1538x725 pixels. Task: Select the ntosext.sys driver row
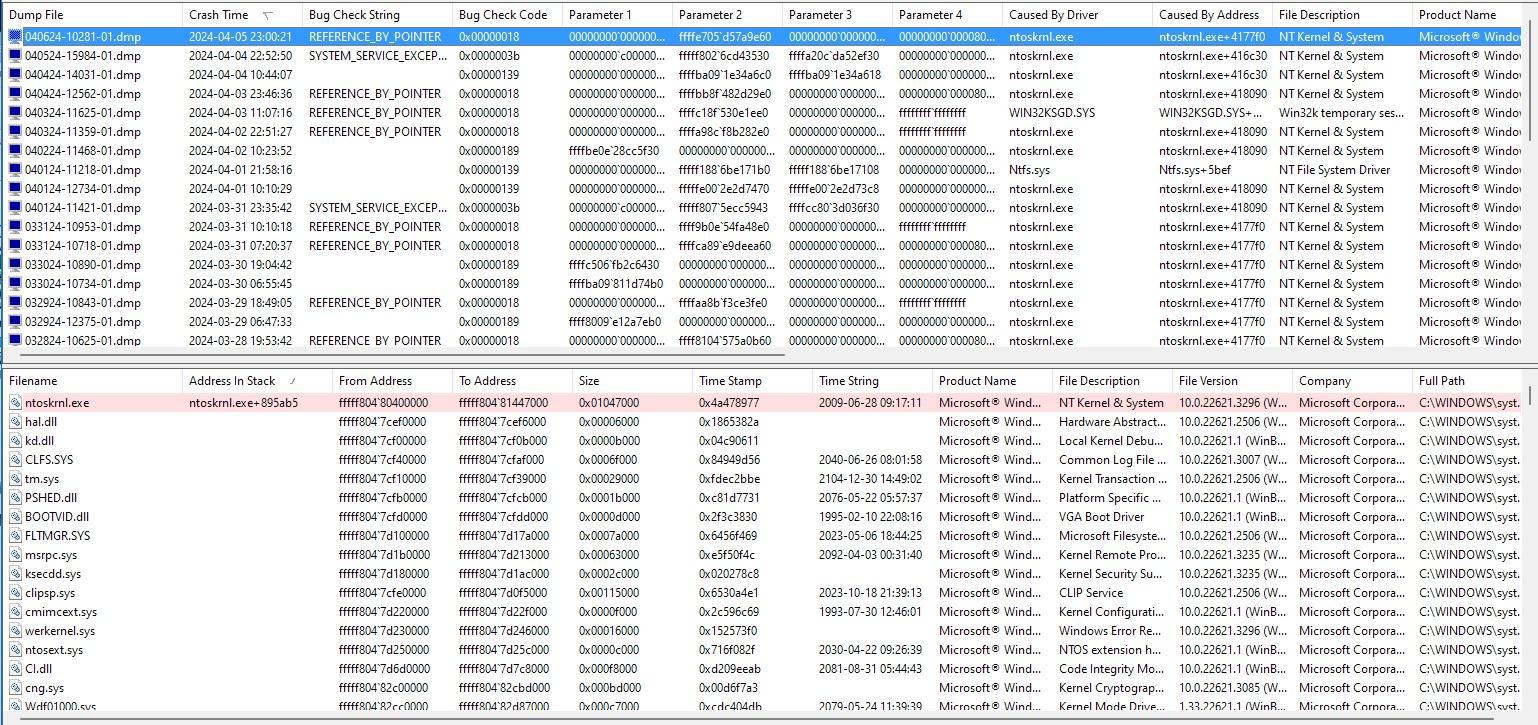pyautogui.click(x=763, y=649)
